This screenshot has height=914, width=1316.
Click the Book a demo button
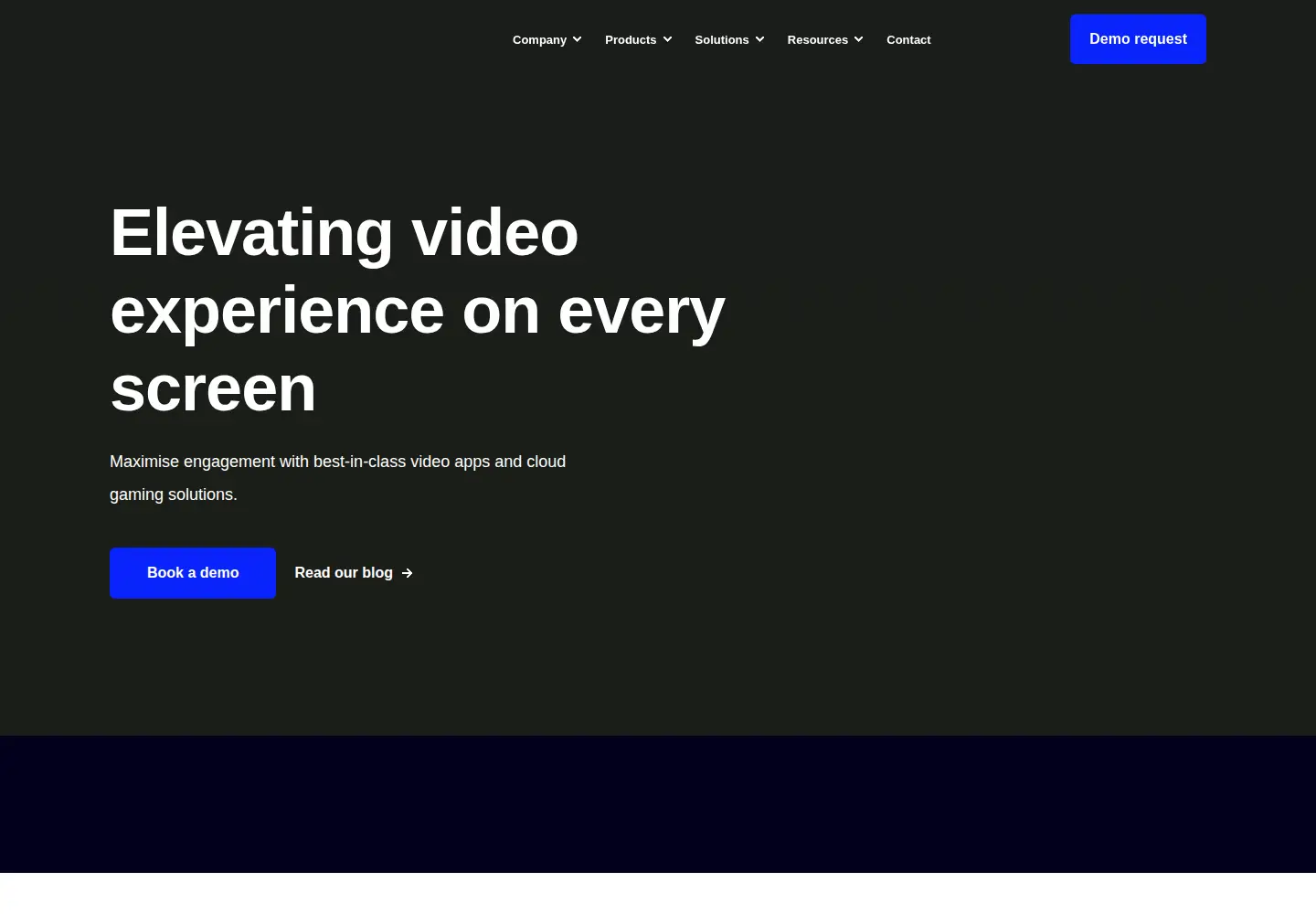click(x=193, y=573)
